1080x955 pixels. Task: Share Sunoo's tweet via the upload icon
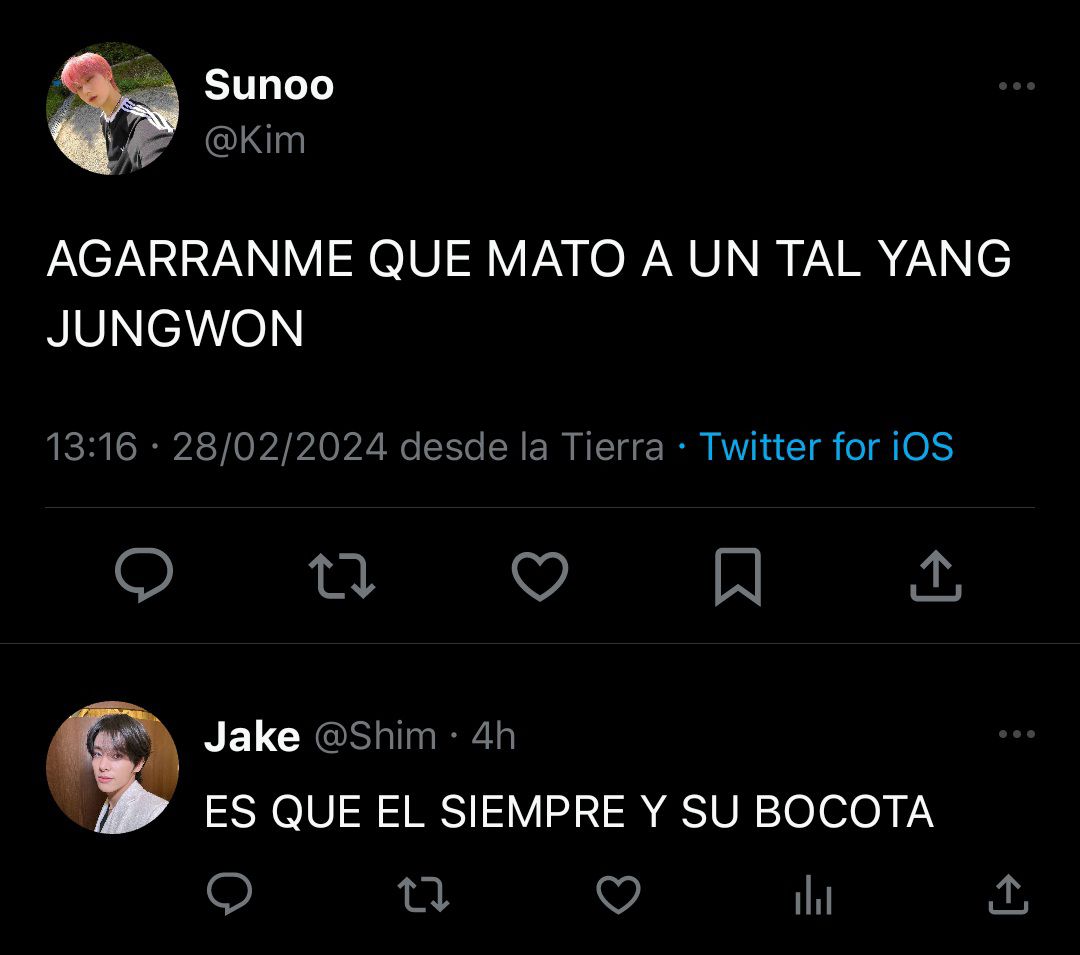(x=935, y=576)
